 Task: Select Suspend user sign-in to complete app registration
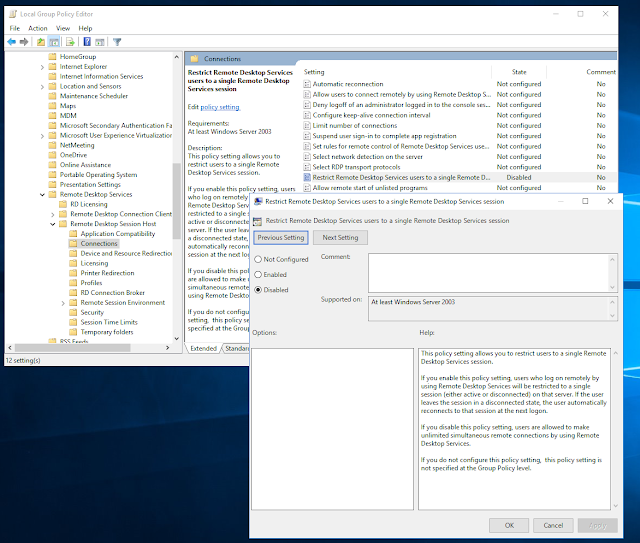(x=384, y=136)
